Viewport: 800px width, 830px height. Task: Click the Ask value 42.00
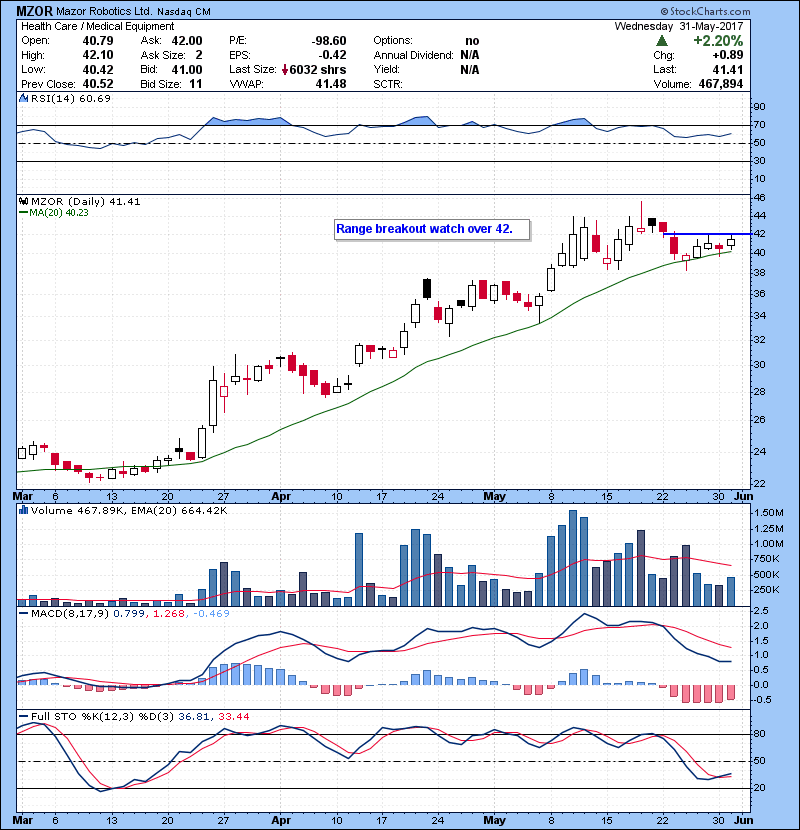pyautogui.click(x=187, y=41)
